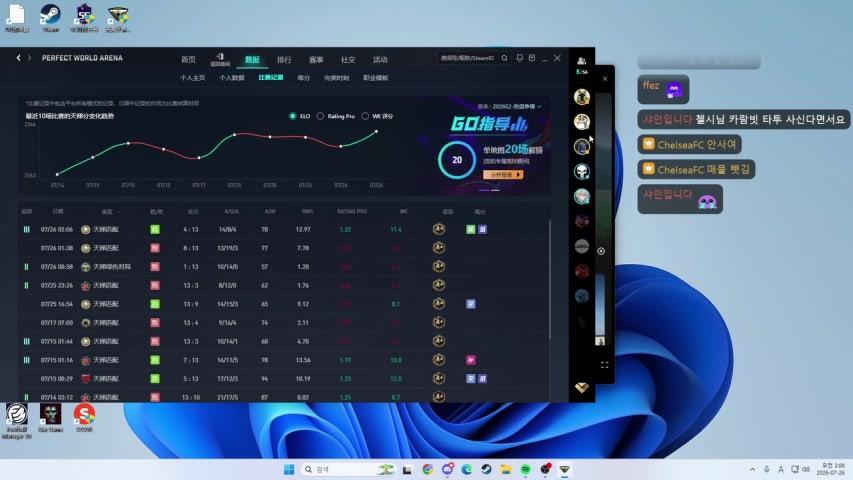This screenshot has height=480, width=853.
Task: Click the fullscreen expand icon in side panel
Action: coord(604,365)
